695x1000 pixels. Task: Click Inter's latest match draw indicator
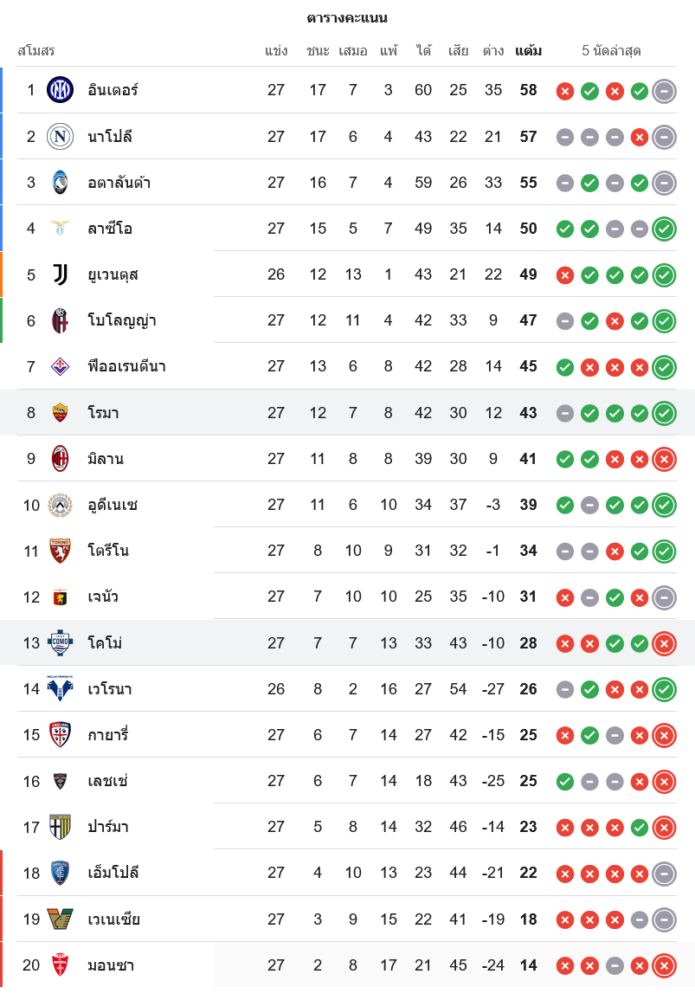click(x=664, y=91)
